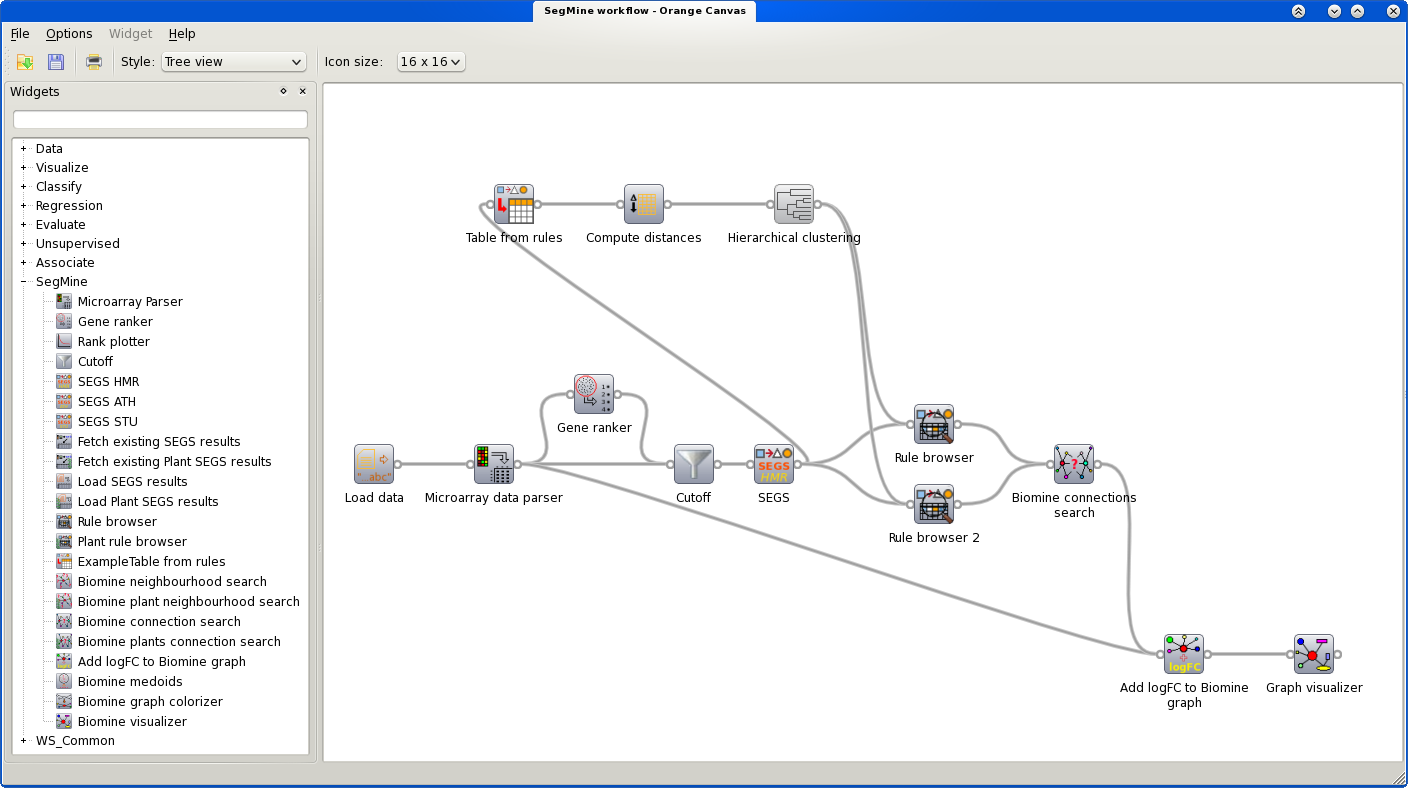
Task: Click the Biomine connections search node
Action: point(1074,464)
